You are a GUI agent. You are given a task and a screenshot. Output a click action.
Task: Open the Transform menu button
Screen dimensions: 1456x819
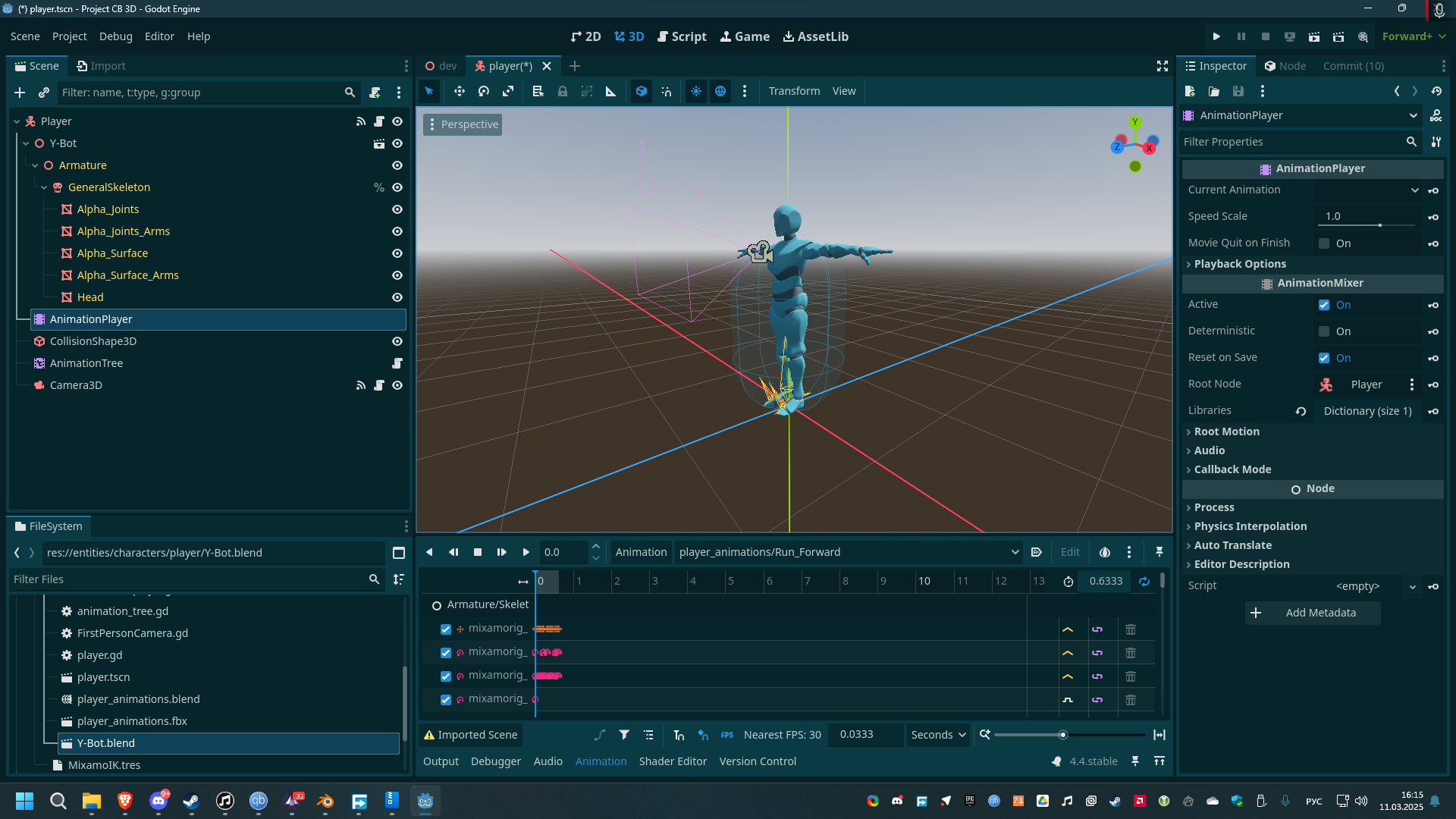click(x=794, y=91)
